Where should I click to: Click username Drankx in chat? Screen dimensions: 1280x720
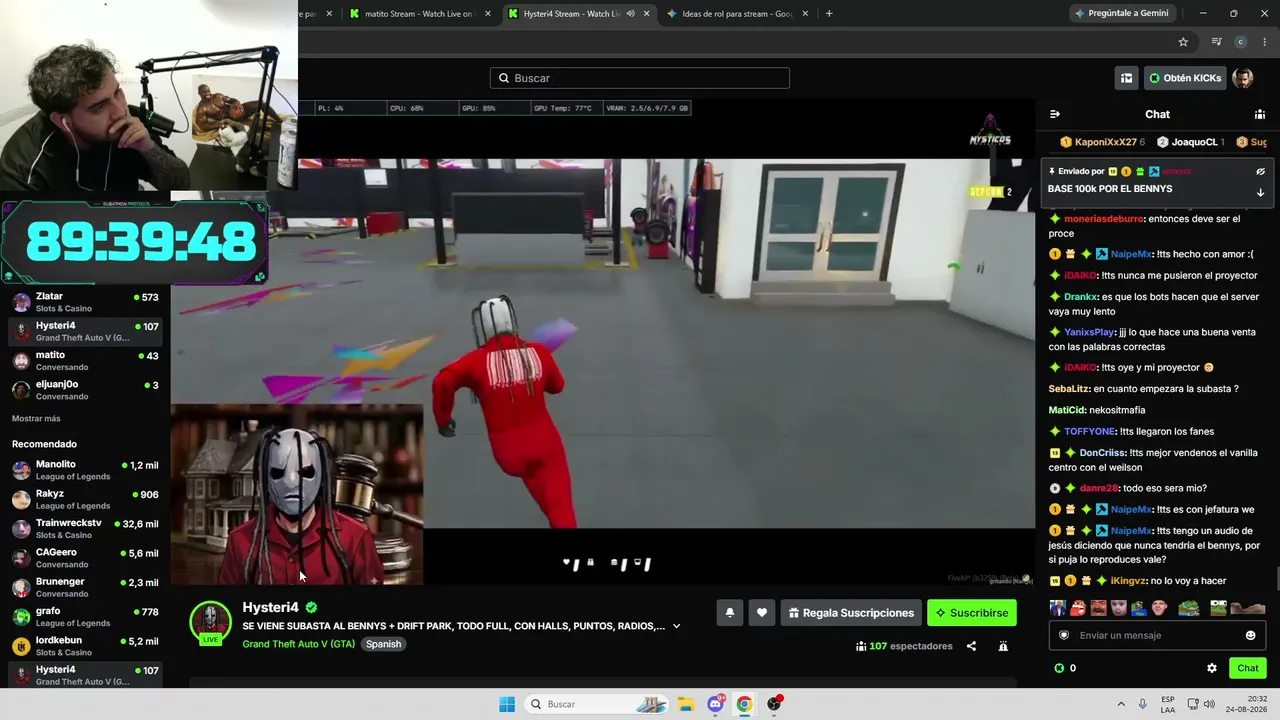click(x=1081, y=296)
